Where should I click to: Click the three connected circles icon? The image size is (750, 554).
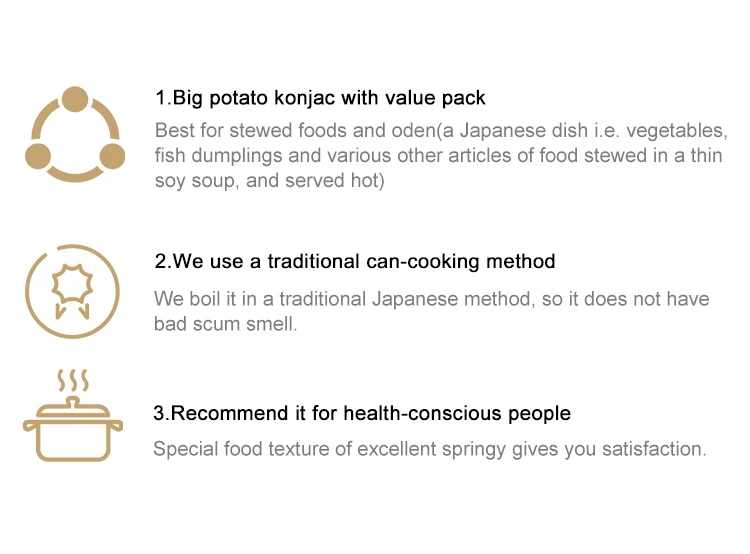[73, 134]
